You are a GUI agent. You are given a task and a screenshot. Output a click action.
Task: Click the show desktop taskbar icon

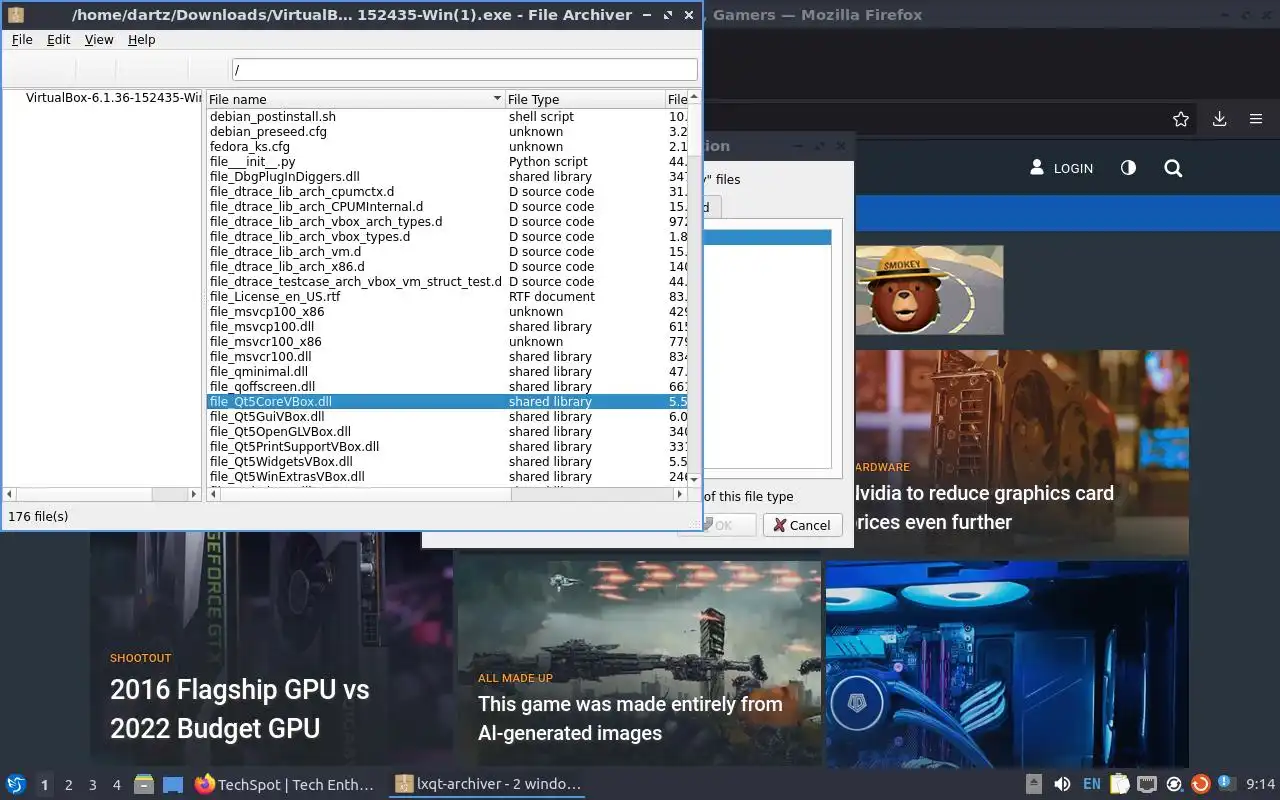point(173,784)
